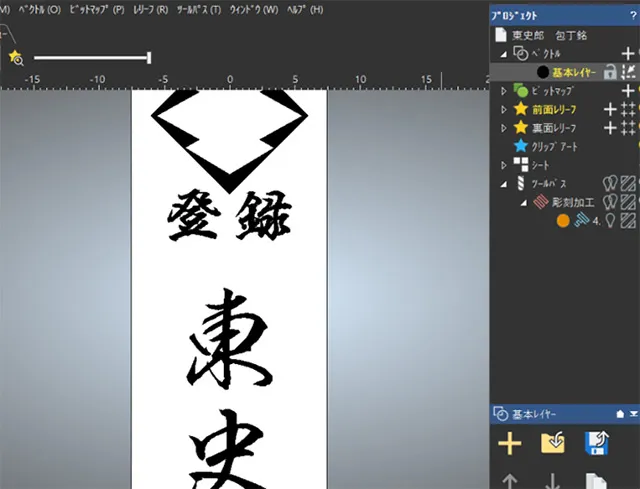Click the relief zoom slider handle
Image resolution: width=640 pixels, height=489 pixels.
[149, 58]
